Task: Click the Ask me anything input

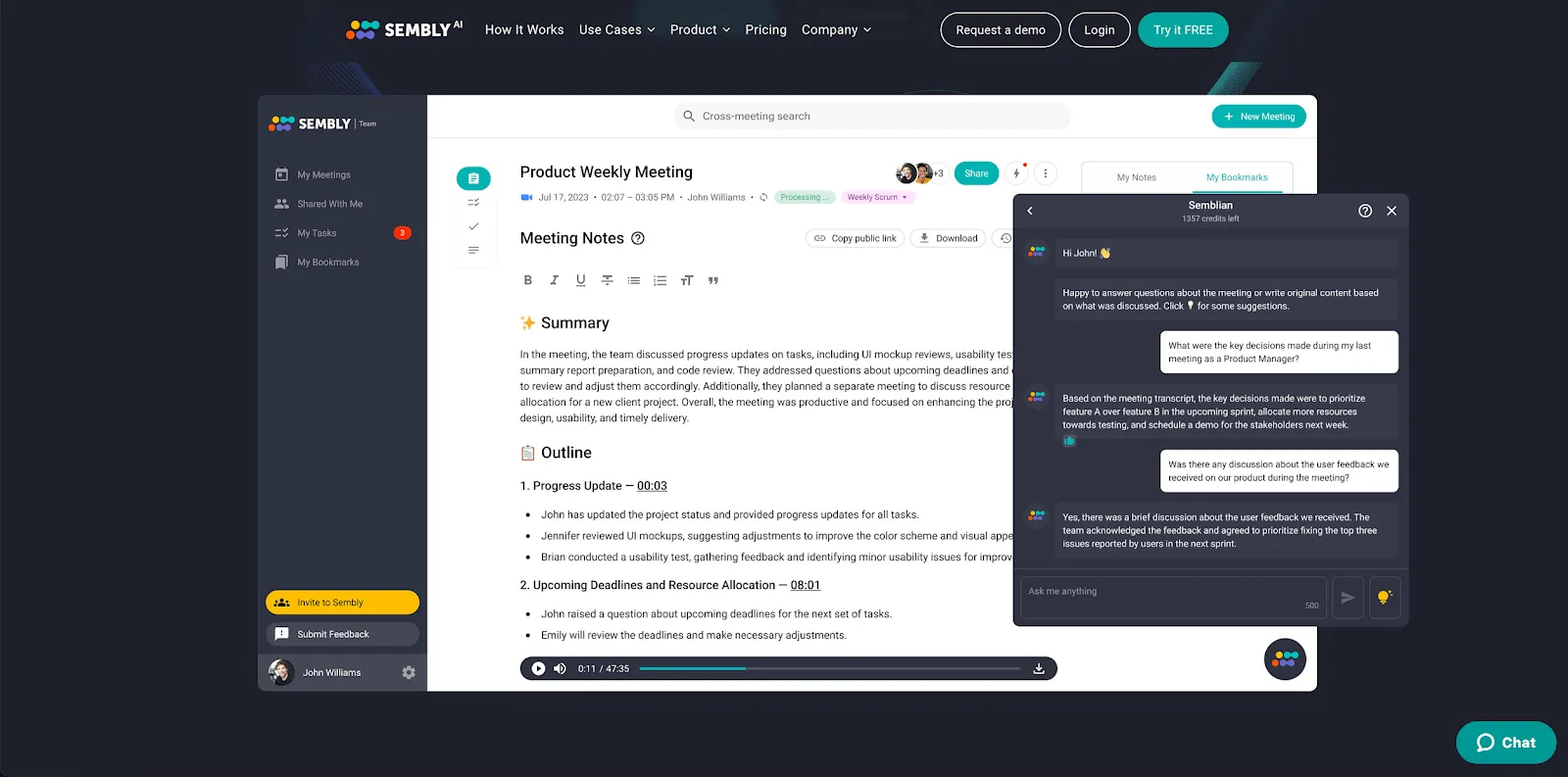Action: click(1173, 597)
